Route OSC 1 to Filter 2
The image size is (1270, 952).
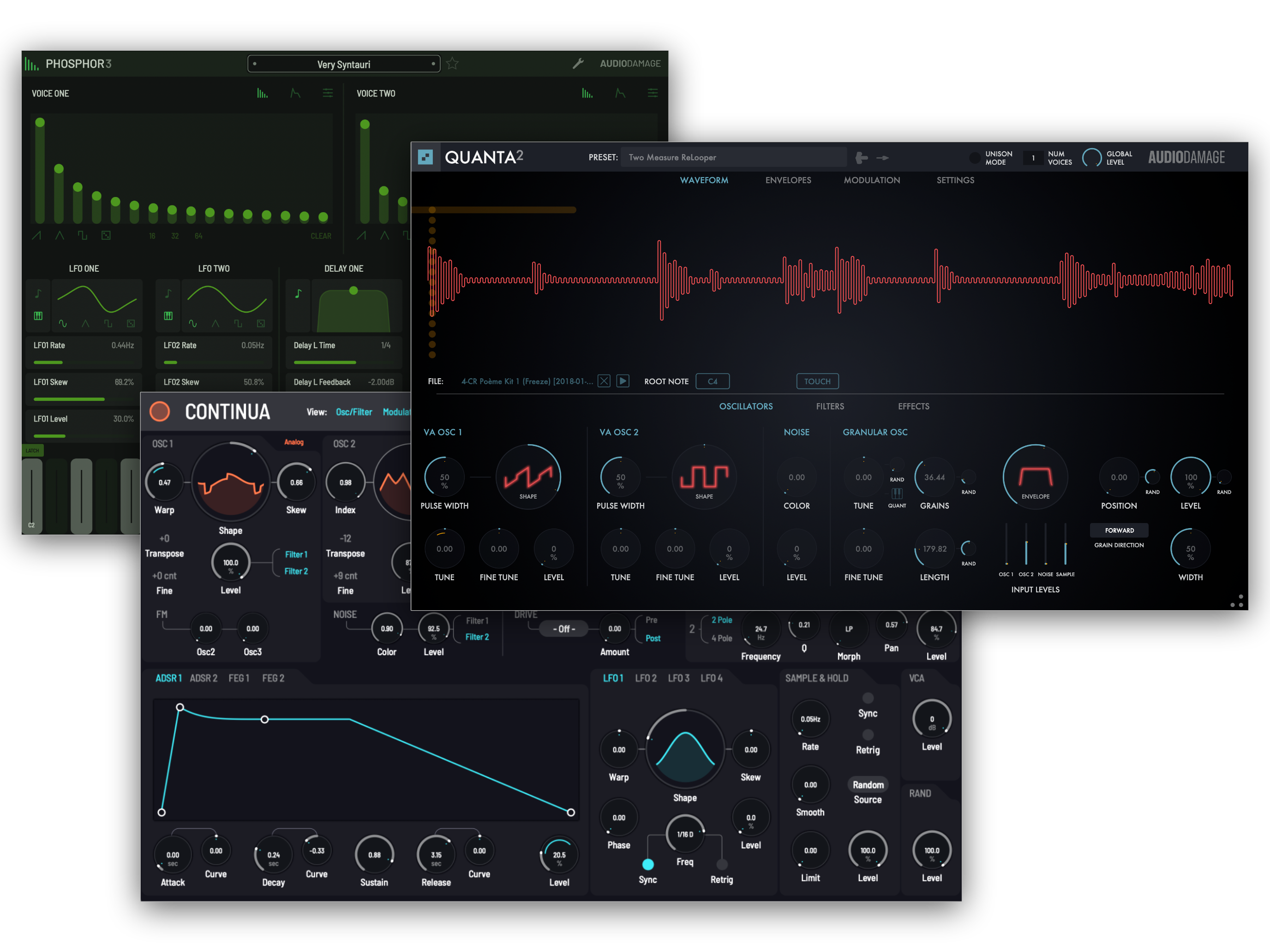click(296, 571)
